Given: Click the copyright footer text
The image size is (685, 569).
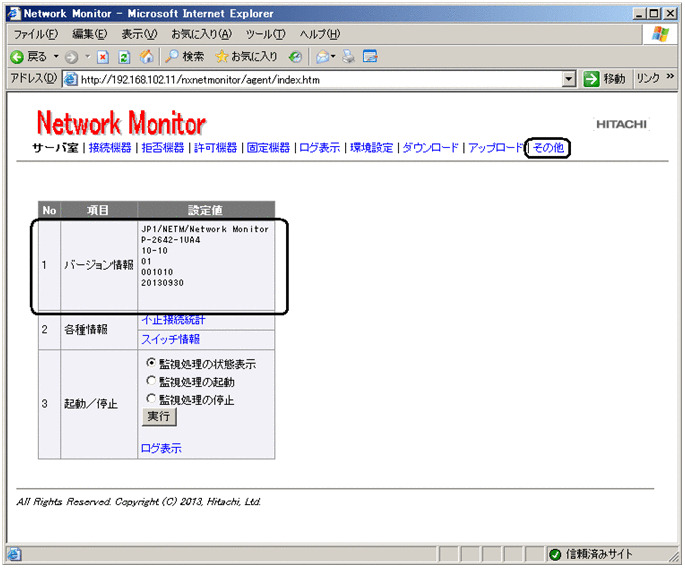Looking at the screenshot, I should pyautogui.click(x=138, y=502).
